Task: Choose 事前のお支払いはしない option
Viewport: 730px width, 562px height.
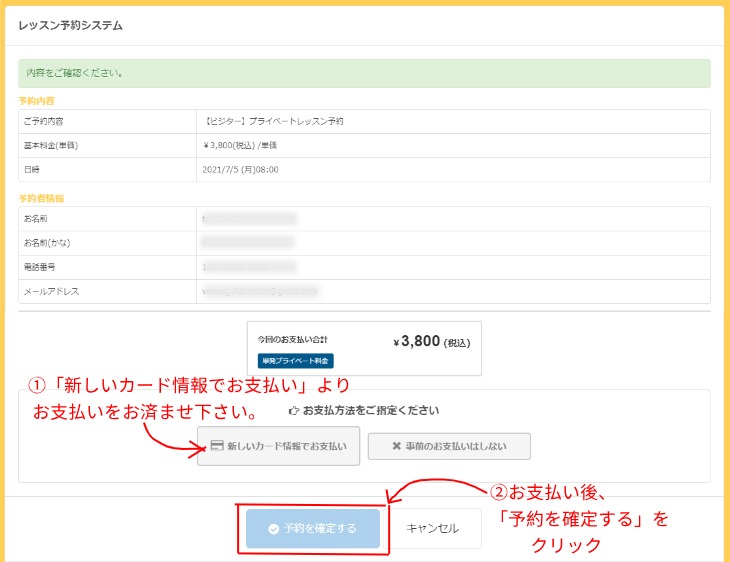Action: click(x=449, y=446)
